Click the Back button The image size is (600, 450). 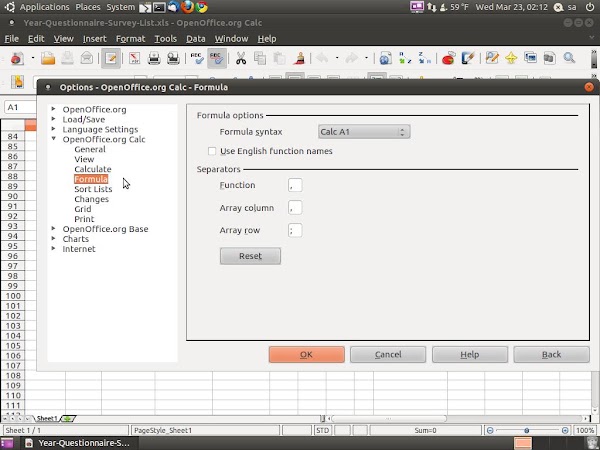click(551, 355)
